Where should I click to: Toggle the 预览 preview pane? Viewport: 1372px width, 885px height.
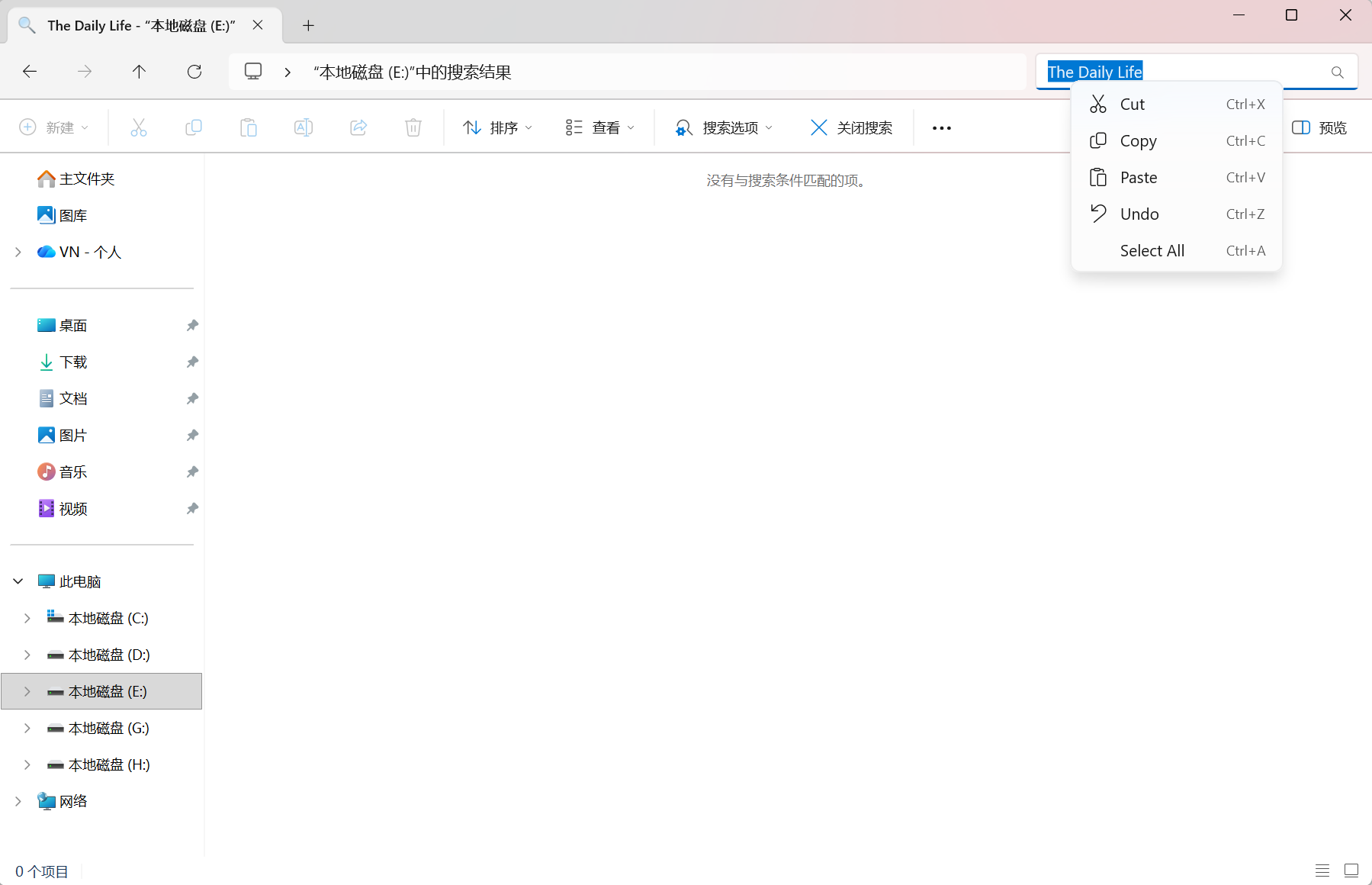coord(1319,127)
